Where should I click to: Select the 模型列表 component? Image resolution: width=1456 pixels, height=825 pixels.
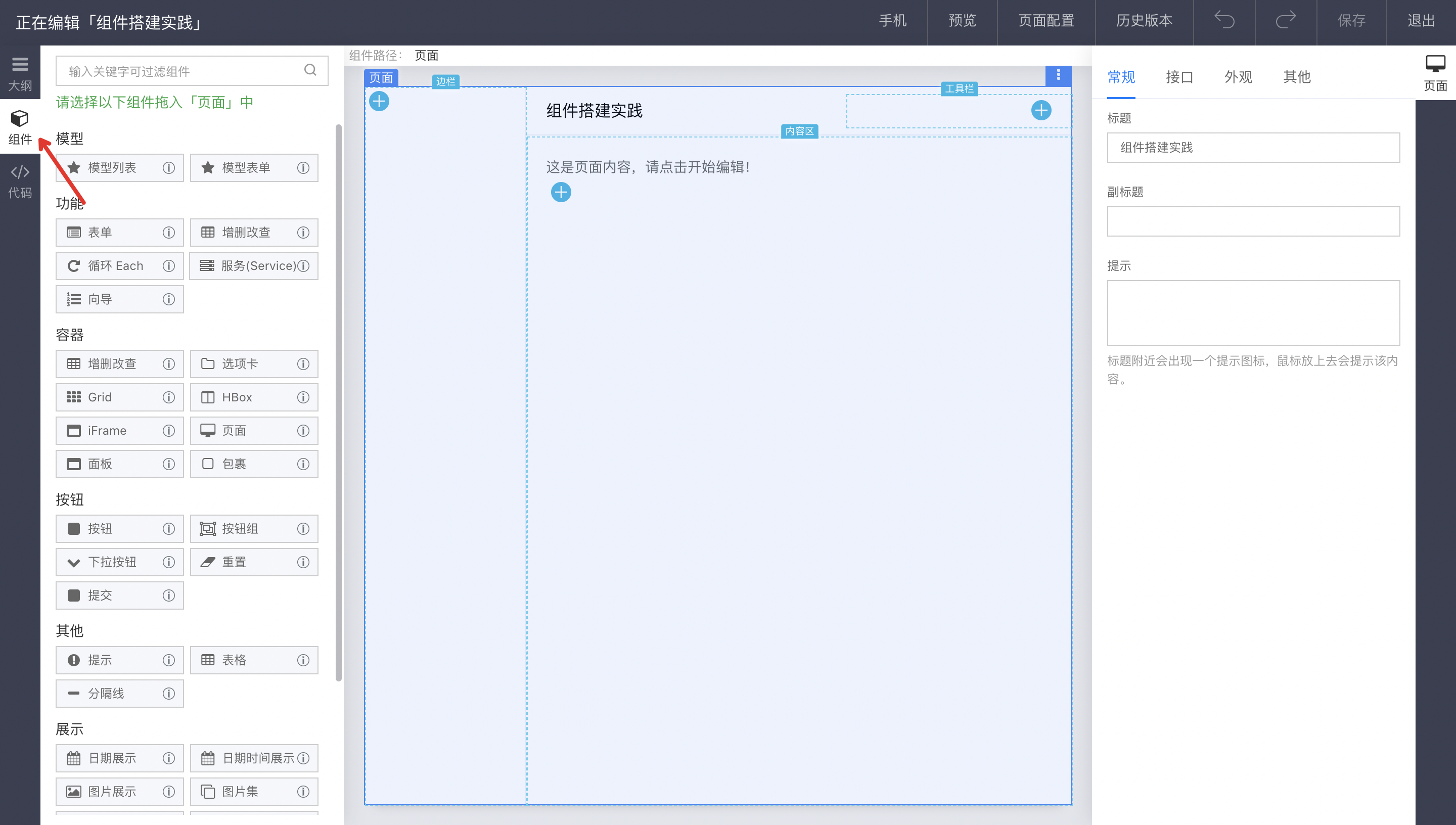coord(119,168)
